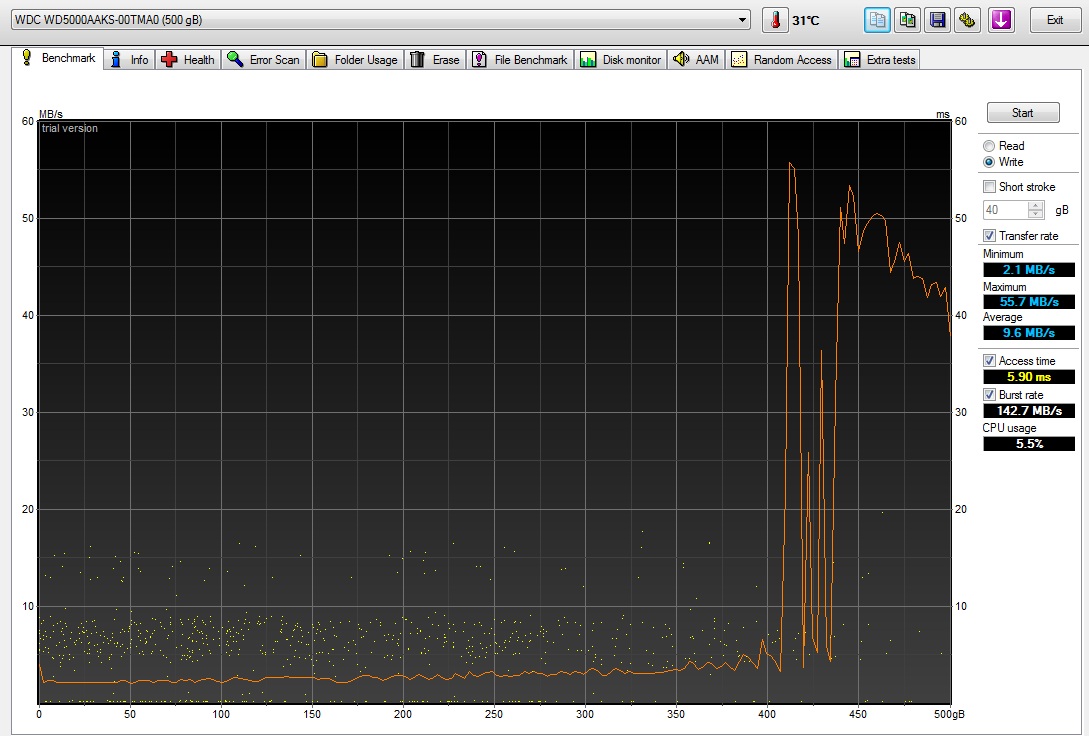1089x739 pixels.
Task: Select the Read radio button
Action: [x=989, y=146]
